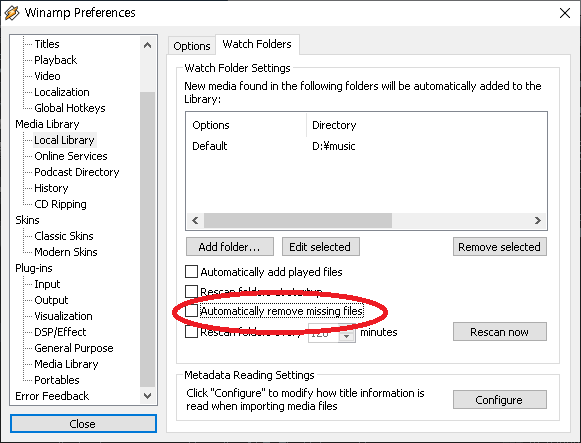Viewport: 581px width, 443px height.
Task: Open Online Services preferences
Action: [x=71, y=156]
